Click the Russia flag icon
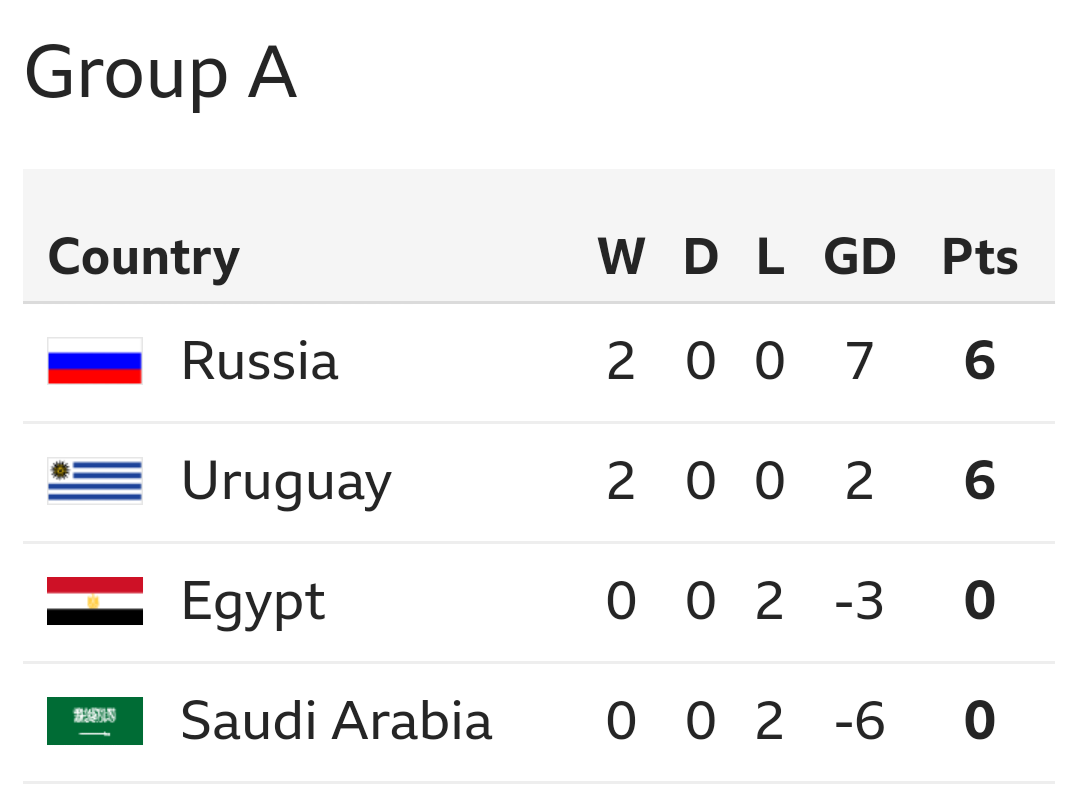Screen dimensions: 1077x810 click(95, 361)
